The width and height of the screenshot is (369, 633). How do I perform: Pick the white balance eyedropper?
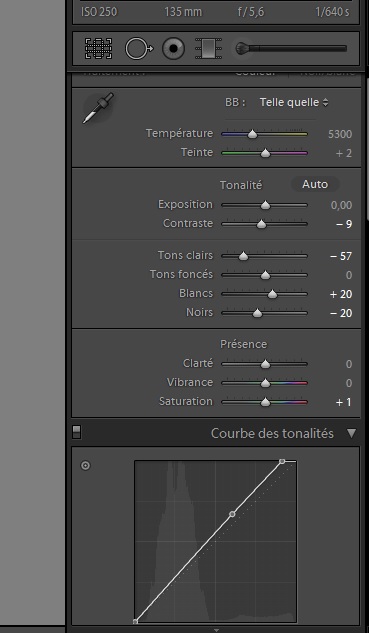99,108
